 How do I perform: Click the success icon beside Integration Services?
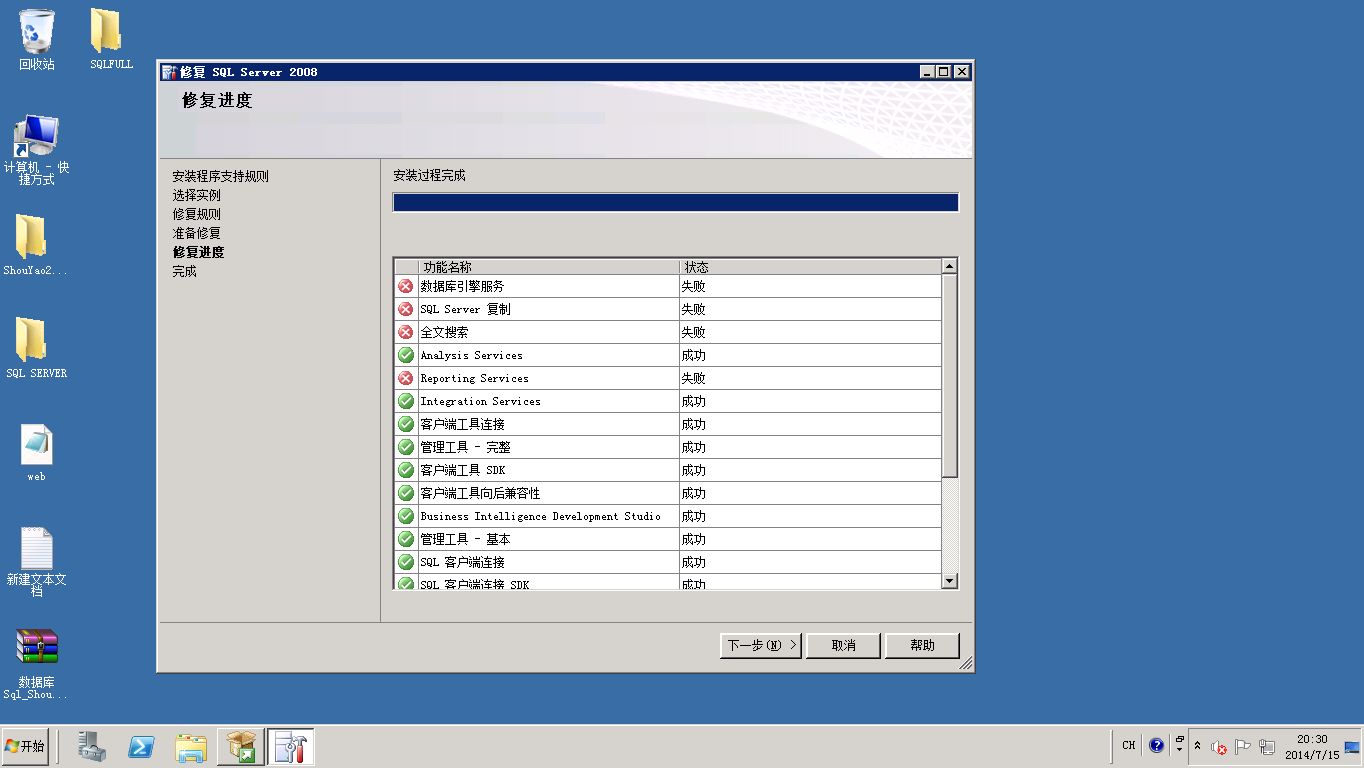coord(406,401)
